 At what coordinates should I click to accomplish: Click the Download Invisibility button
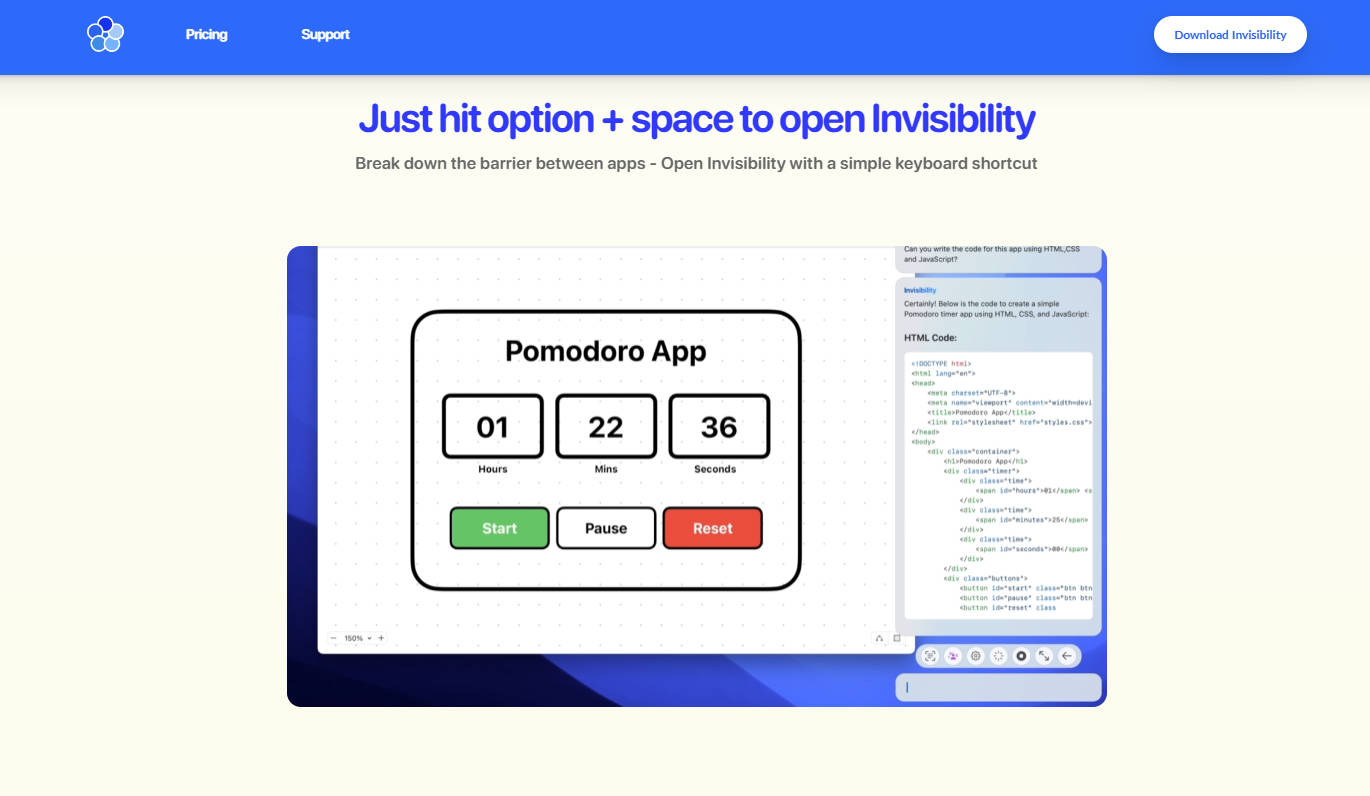click(x=1230, y=34)
